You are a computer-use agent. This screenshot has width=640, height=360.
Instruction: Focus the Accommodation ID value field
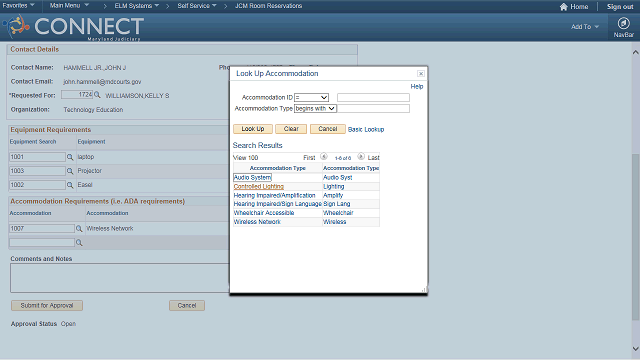pyautogui.click(x=373, y=98)
